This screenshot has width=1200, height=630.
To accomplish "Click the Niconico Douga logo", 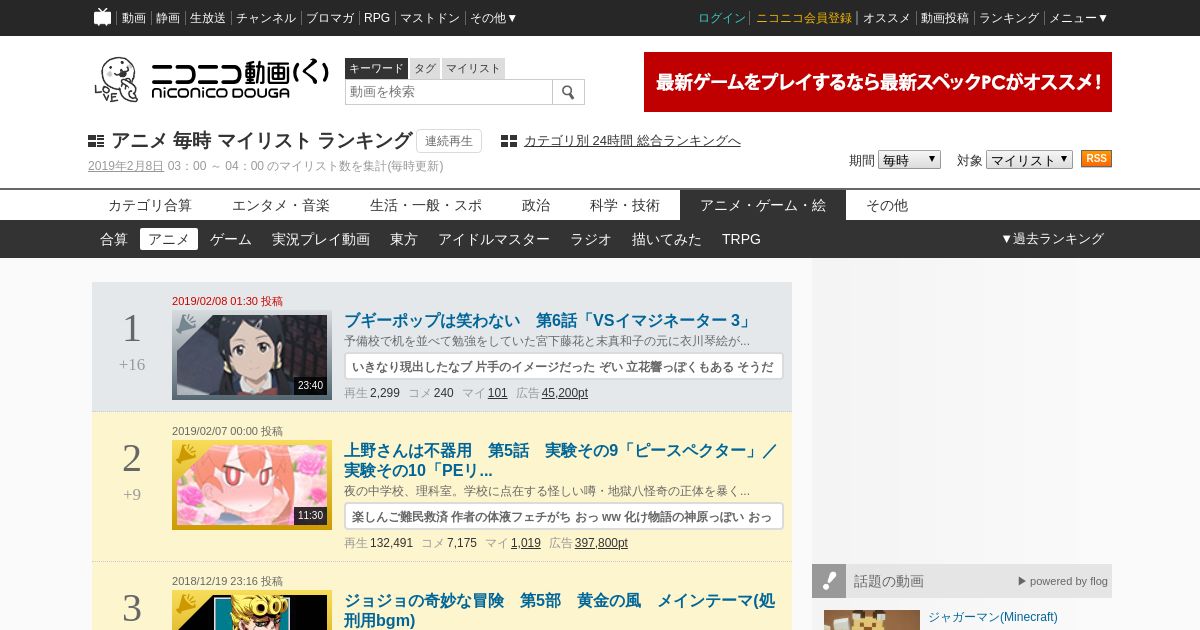I will click(212, 79).
